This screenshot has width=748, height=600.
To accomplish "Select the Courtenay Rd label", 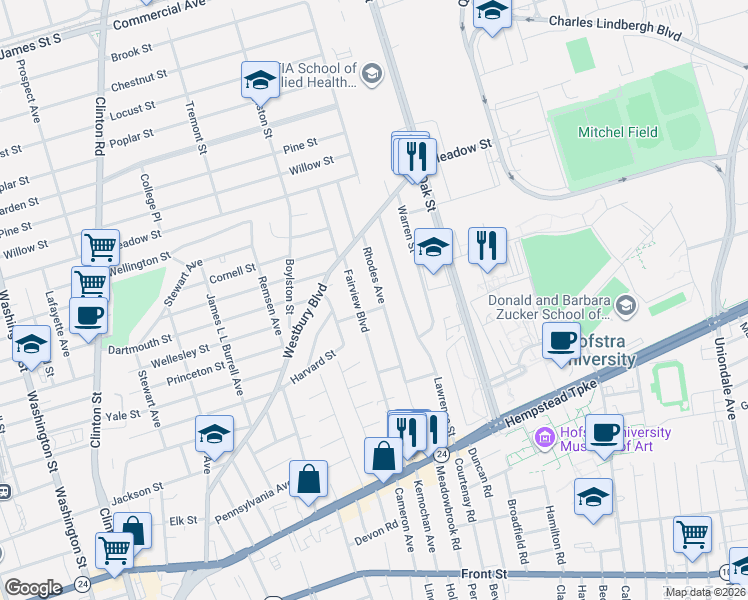I will point(465,490).
